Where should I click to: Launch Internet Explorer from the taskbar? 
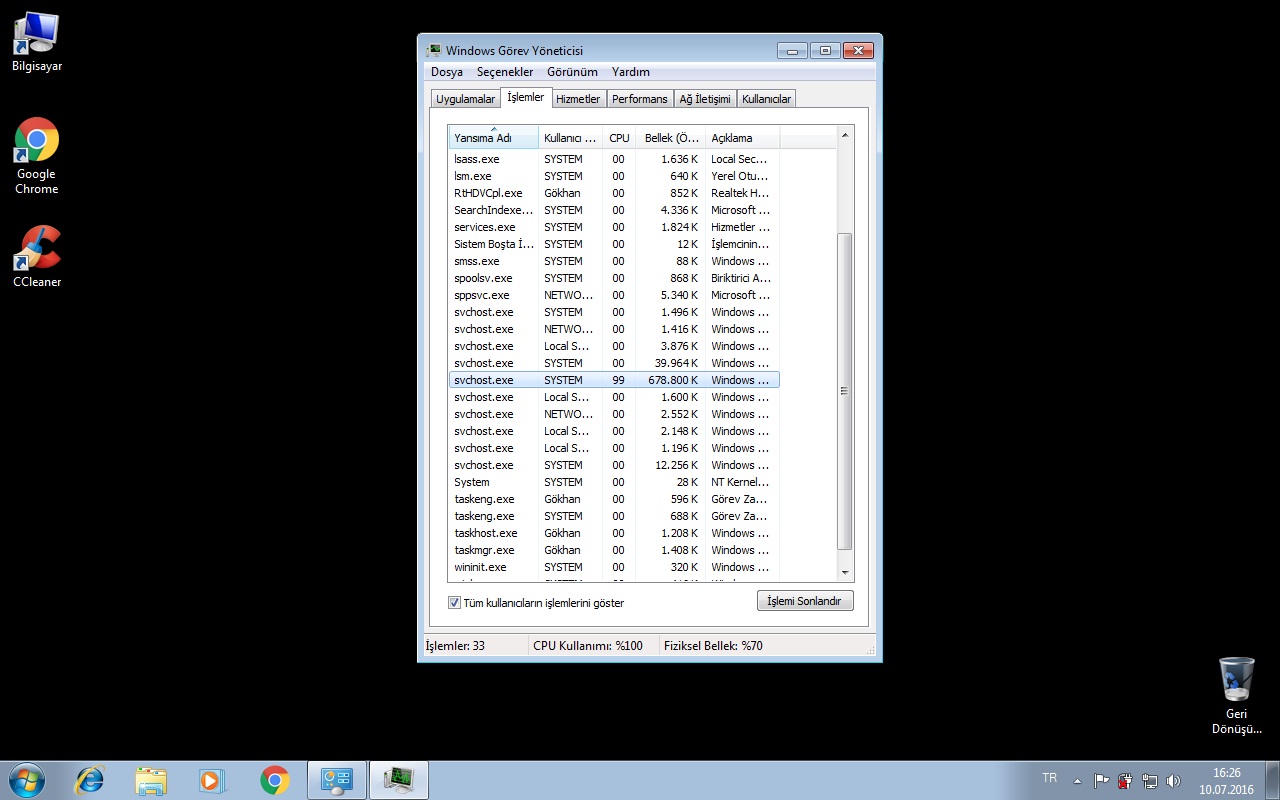(90, 780)
